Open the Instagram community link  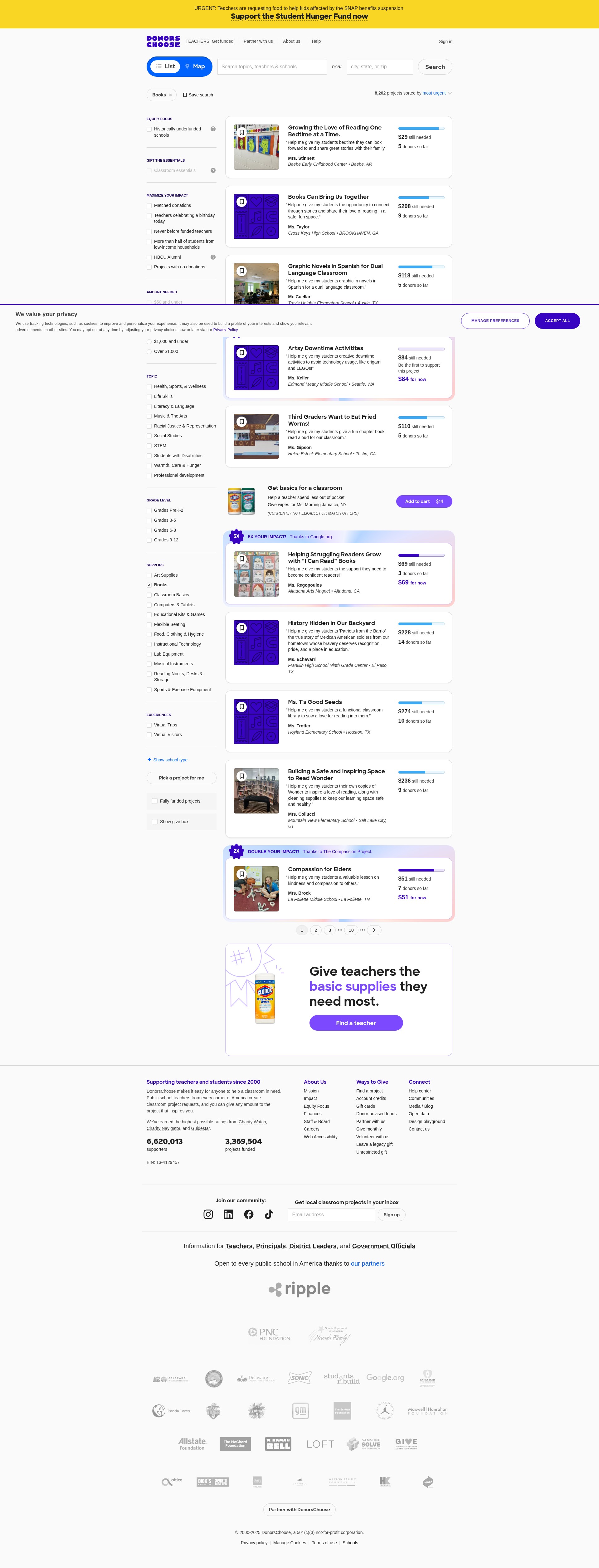208,1214
